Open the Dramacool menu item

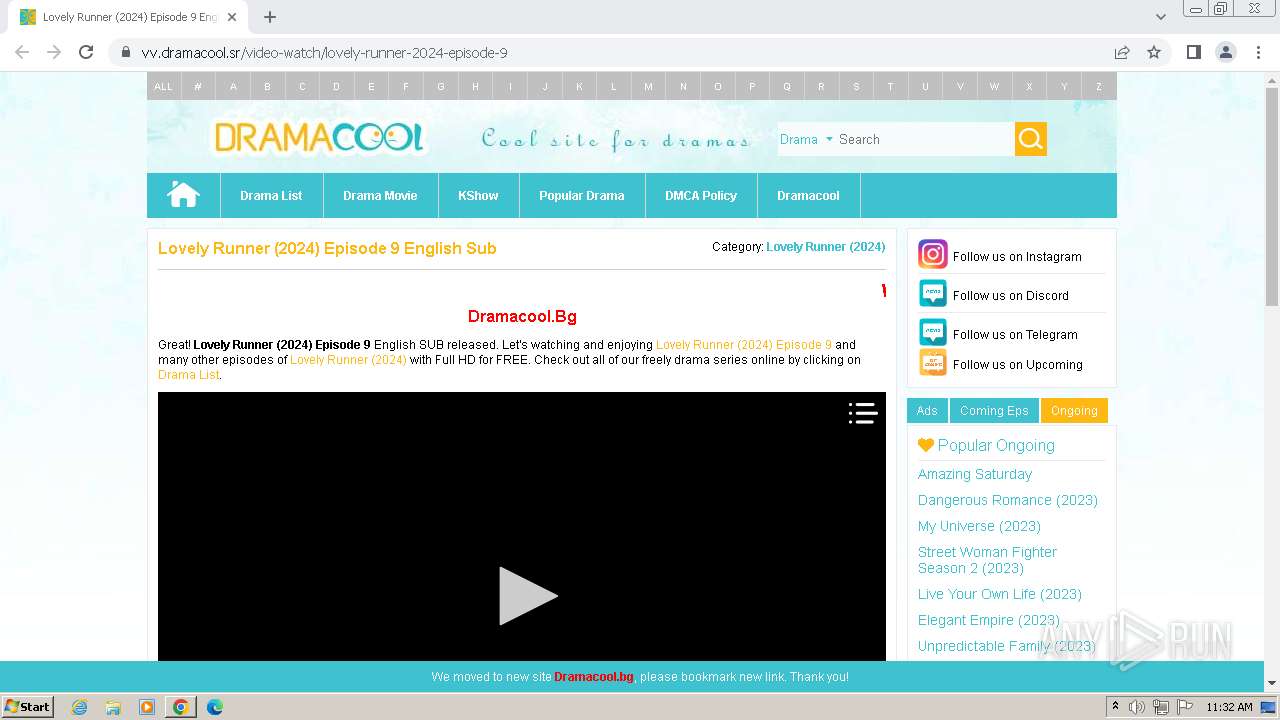(808, 195)
